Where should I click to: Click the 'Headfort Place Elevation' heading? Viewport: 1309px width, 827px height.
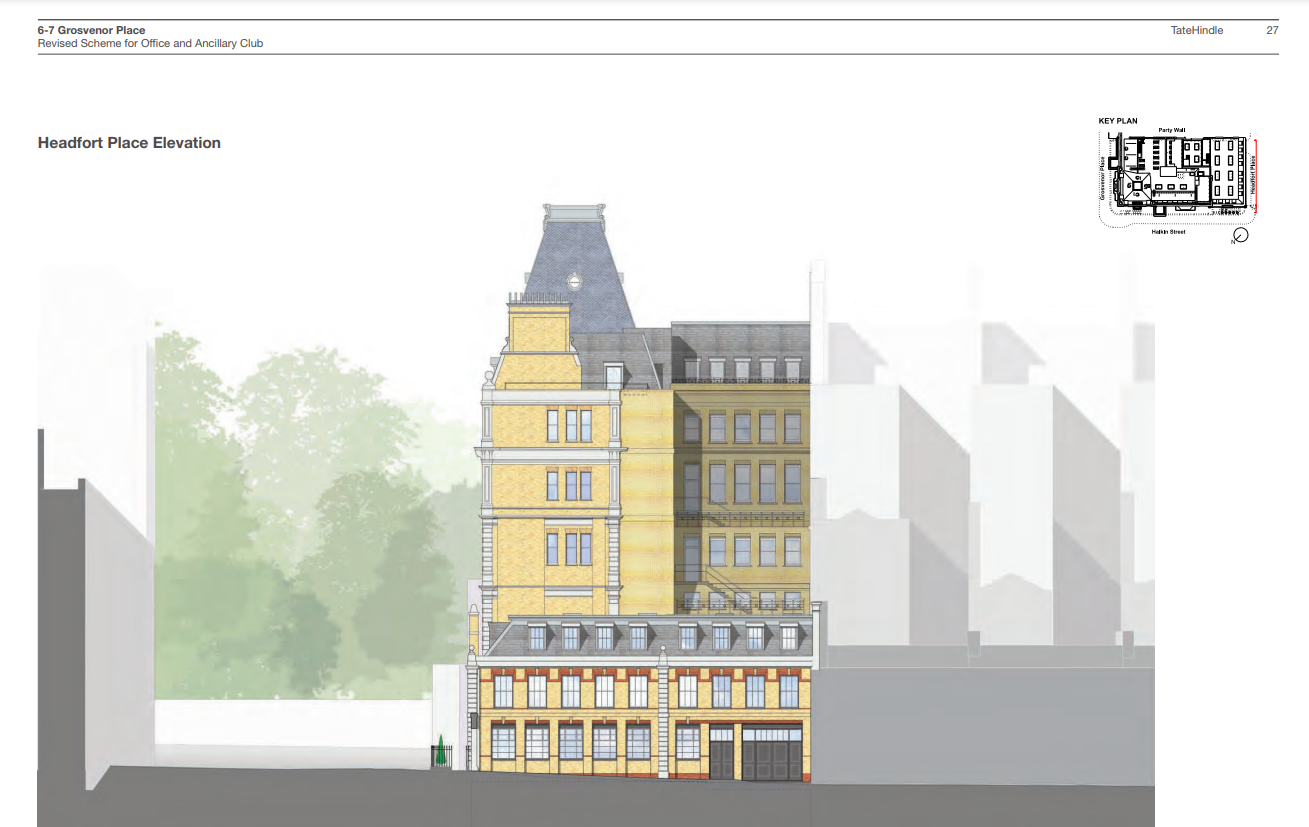tap(129, 143)
